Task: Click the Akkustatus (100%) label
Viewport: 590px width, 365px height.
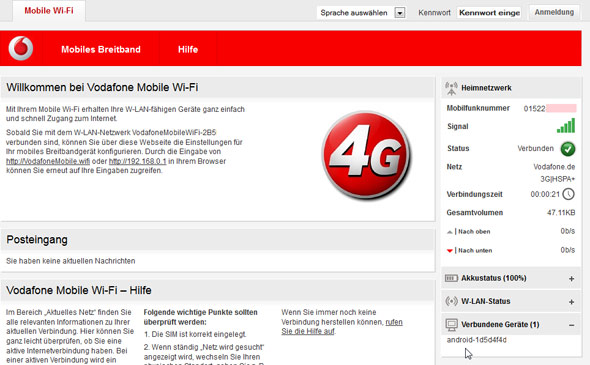Action: pyautogui.click(x=494, y=278)
